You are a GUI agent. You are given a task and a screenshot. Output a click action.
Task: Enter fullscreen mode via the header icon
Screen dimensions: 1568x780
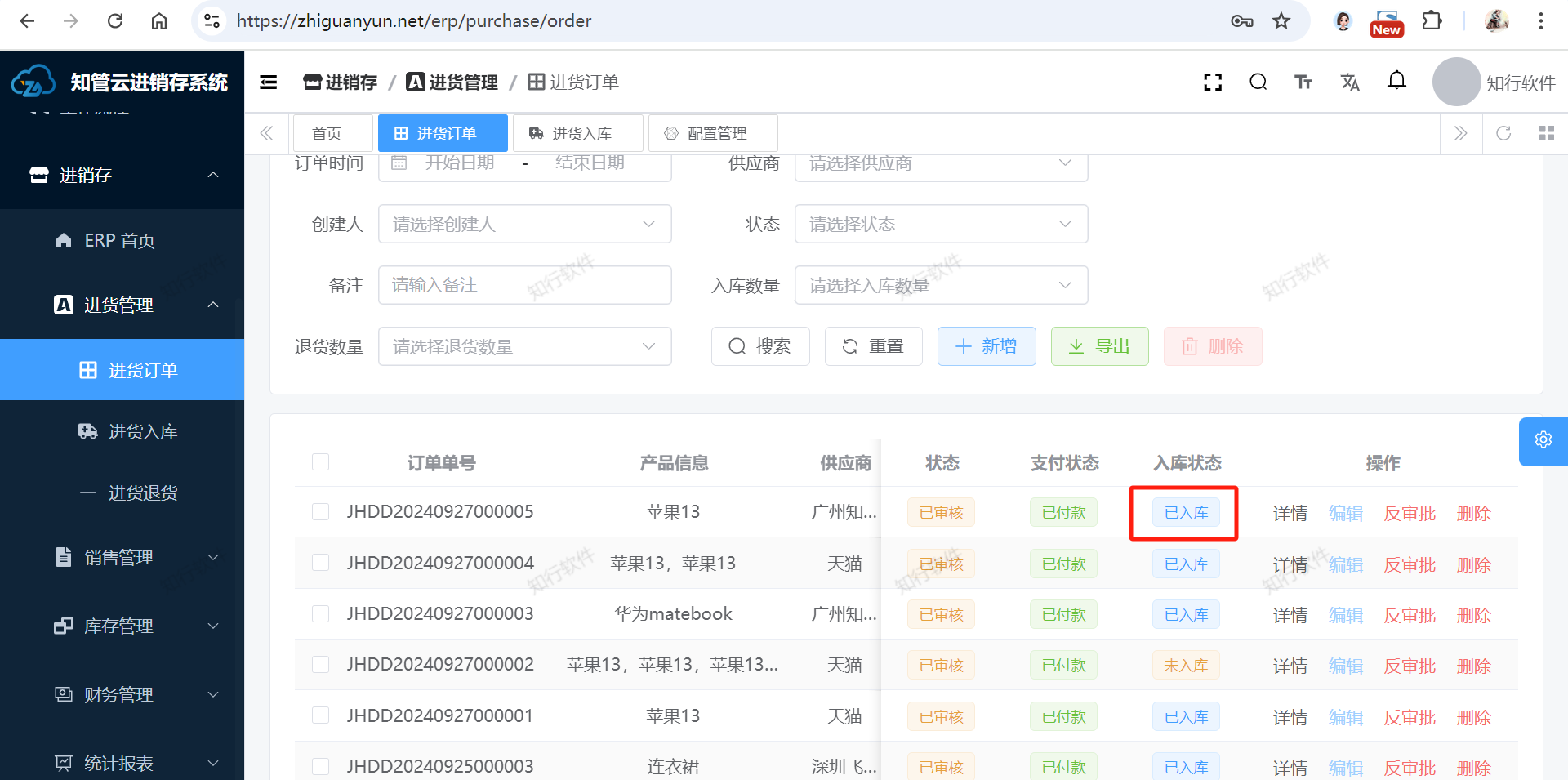pos(1213,82)
